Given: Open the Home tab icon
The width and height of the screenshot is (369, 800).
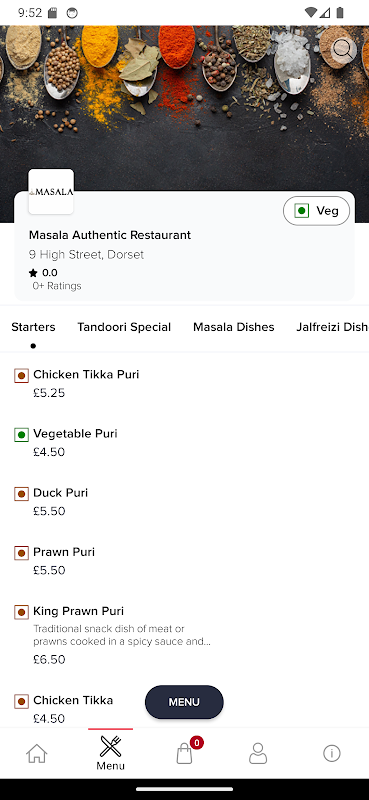Looking at the screenshot, I should [x=37, y=753].
